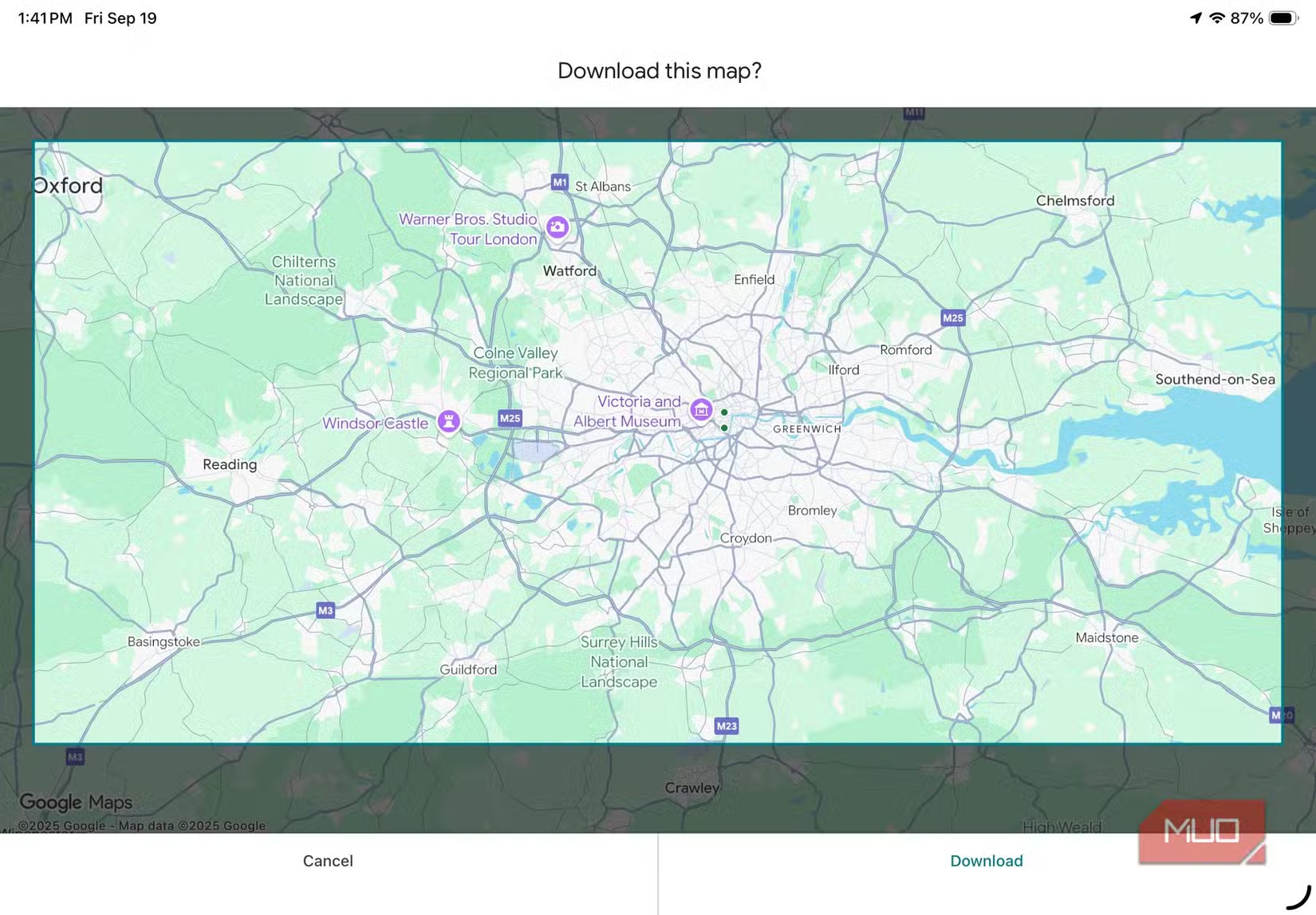Tap the Victoria and Albert Museum icon
This screenshot has width=1316, height=915.
701,410
